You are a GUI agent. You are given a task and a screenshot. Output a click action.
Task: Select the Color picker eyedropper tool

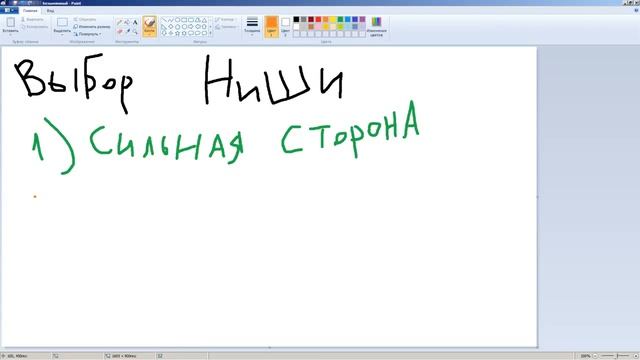[127, 31]
